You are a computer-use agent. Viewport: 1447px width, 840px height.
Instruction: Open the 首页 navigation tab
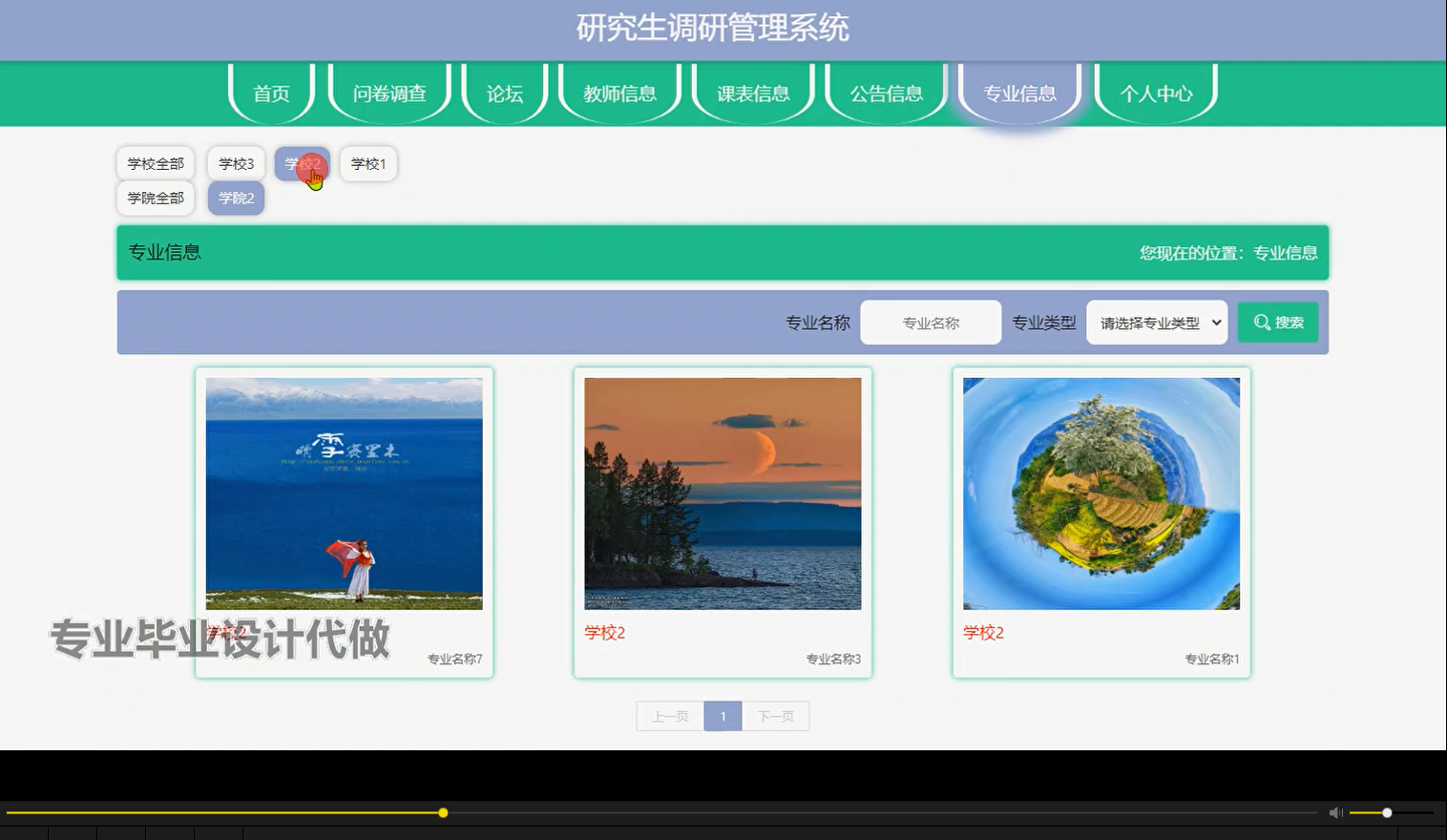coord(270,93)
